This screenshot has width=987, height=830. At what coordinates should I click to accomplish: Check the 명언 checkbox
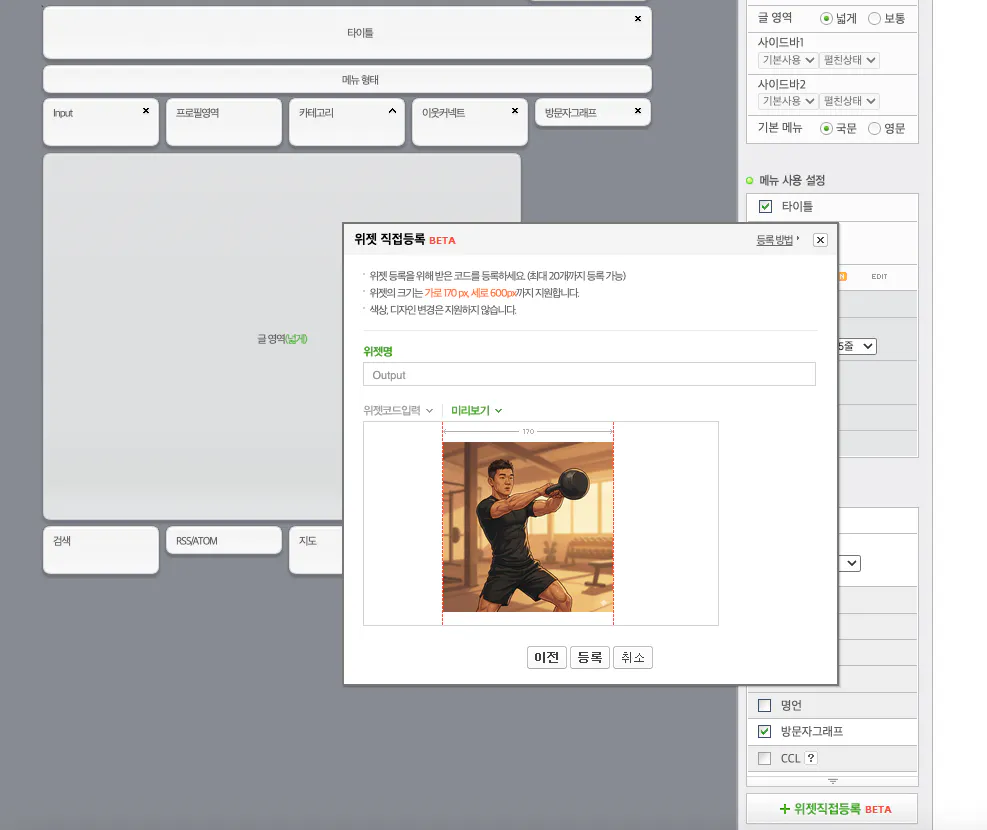(x=764, y=705)
